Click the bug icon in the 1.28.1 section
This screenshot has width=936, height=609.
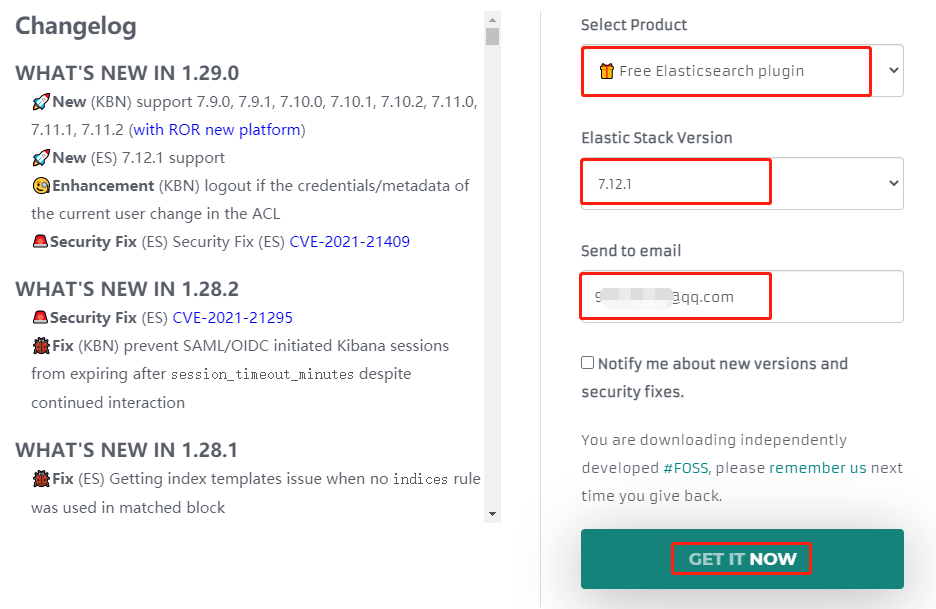(x=41, y=479)
